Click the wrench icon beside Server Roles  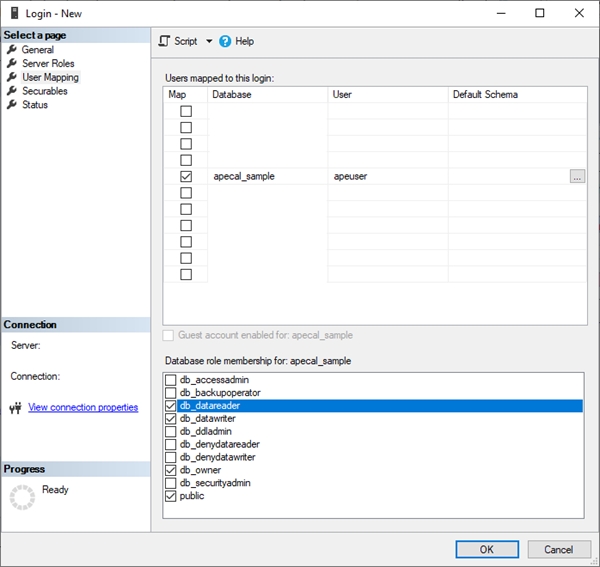point(12,64)
